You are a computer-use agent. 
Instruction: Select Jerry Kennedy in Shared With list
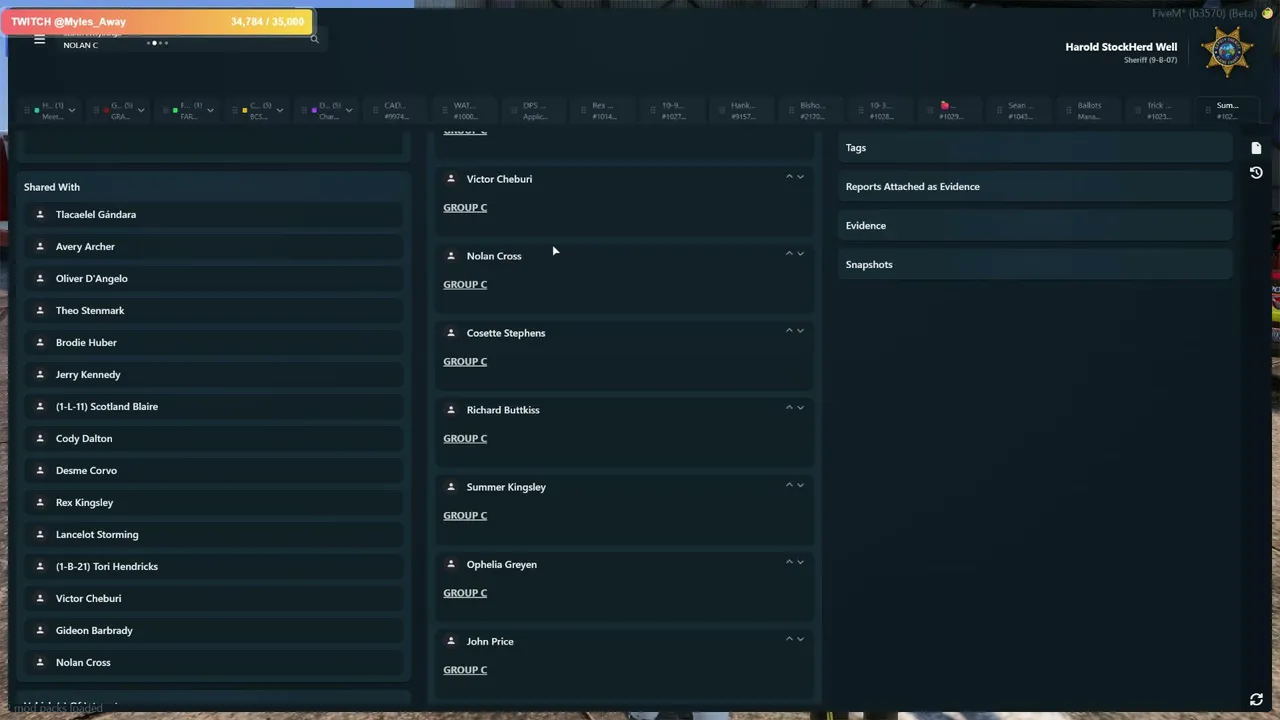215,374
